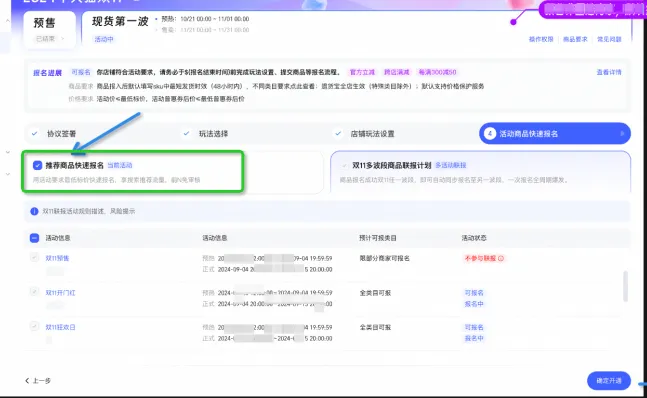Click the 不参与联报 status text

point(480,259)
